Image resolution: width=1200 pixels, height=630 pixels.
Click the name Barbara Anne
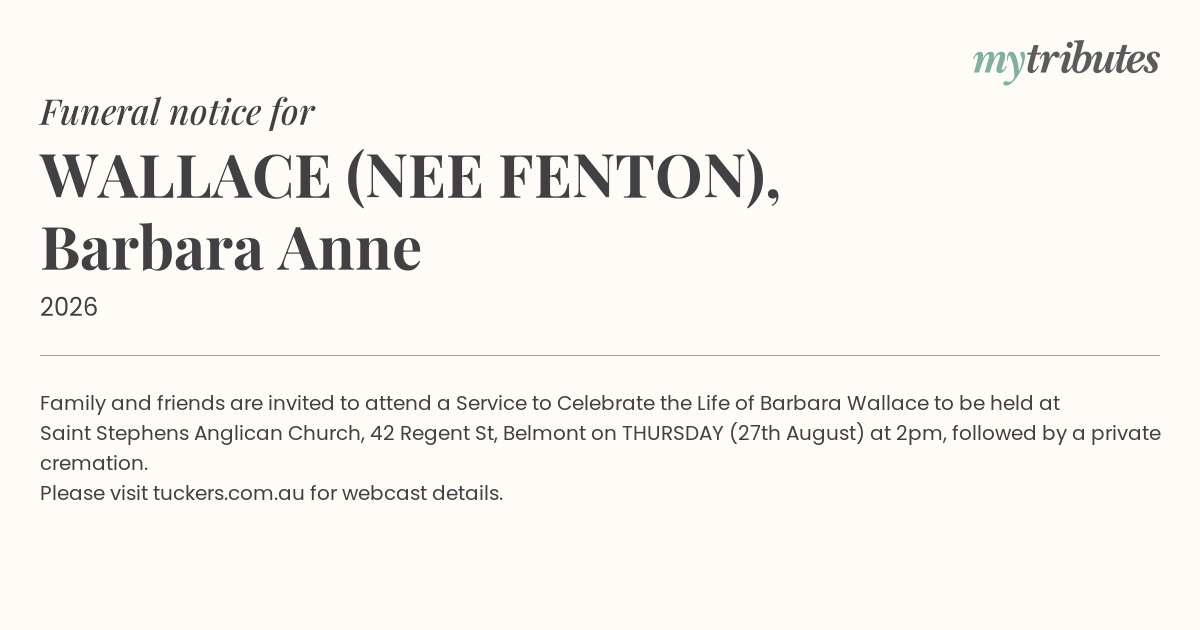231,249
